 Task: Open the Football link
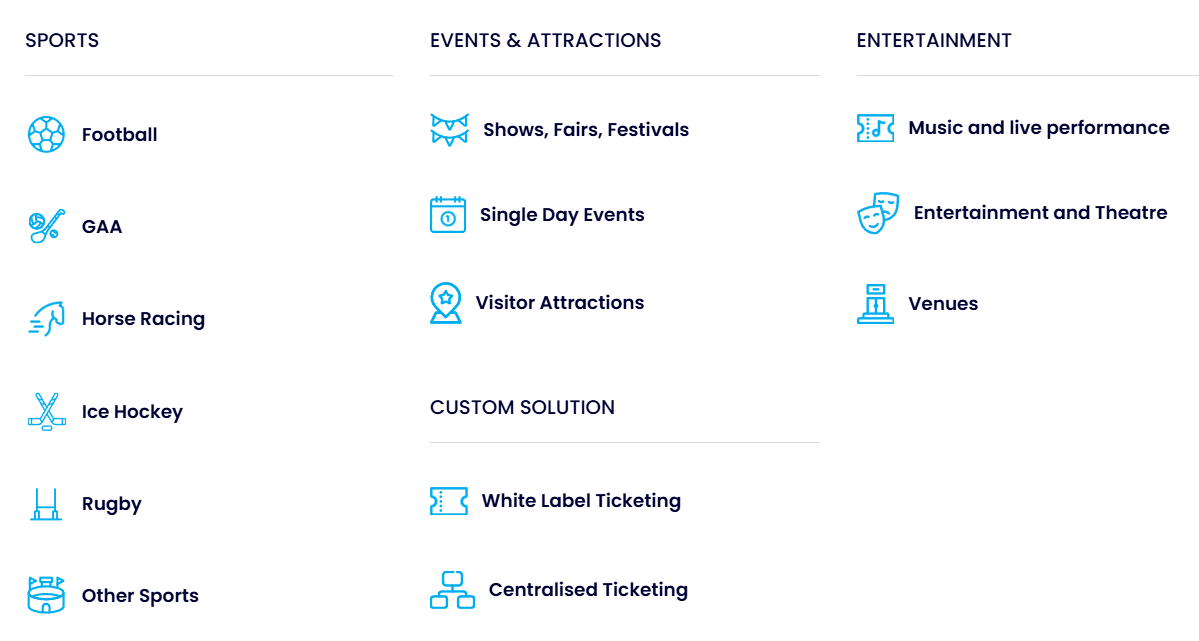(x=119, y=135)
